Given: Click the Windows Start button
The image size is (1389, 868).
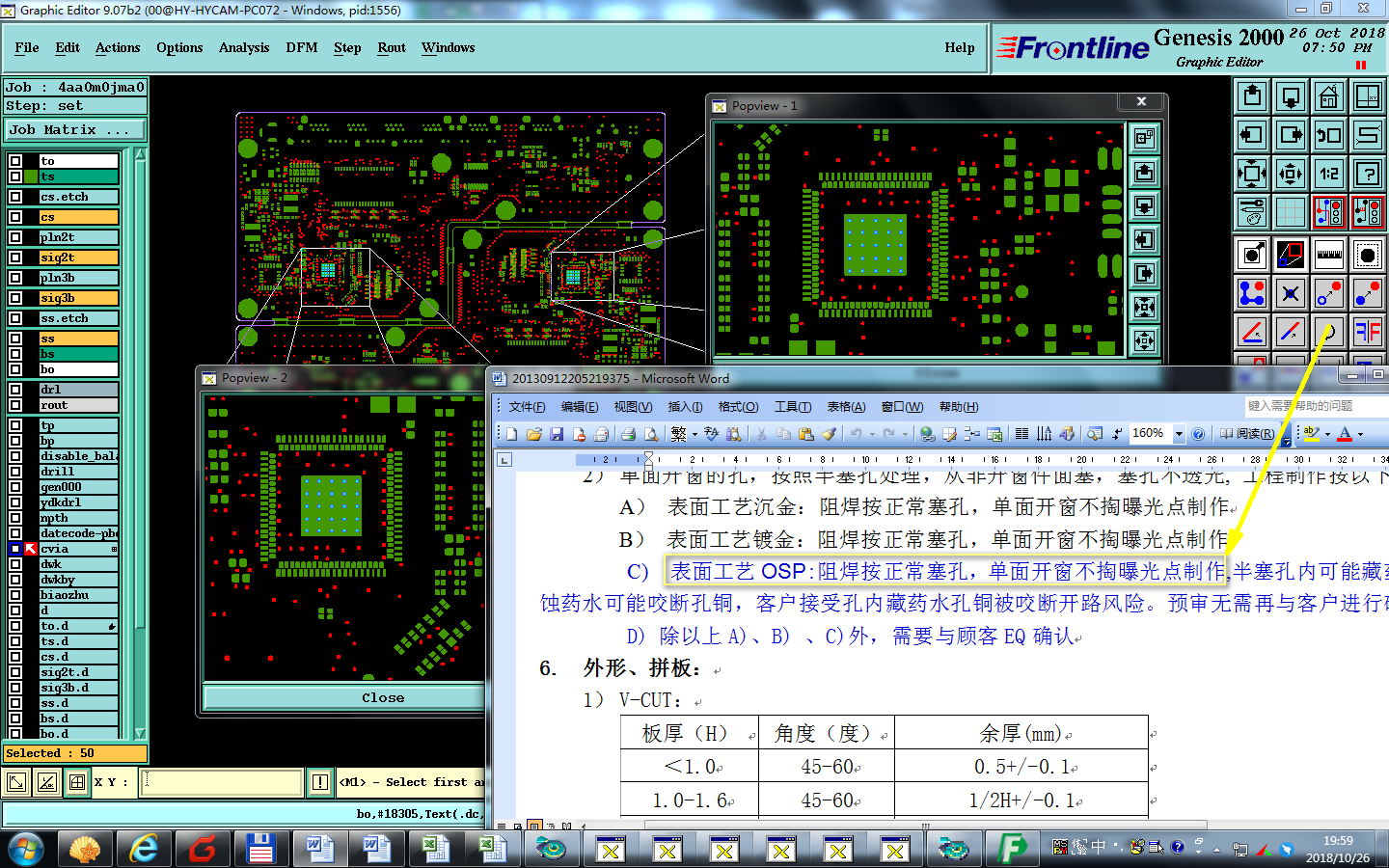Looking at the screenshot, I should point(26,850).
